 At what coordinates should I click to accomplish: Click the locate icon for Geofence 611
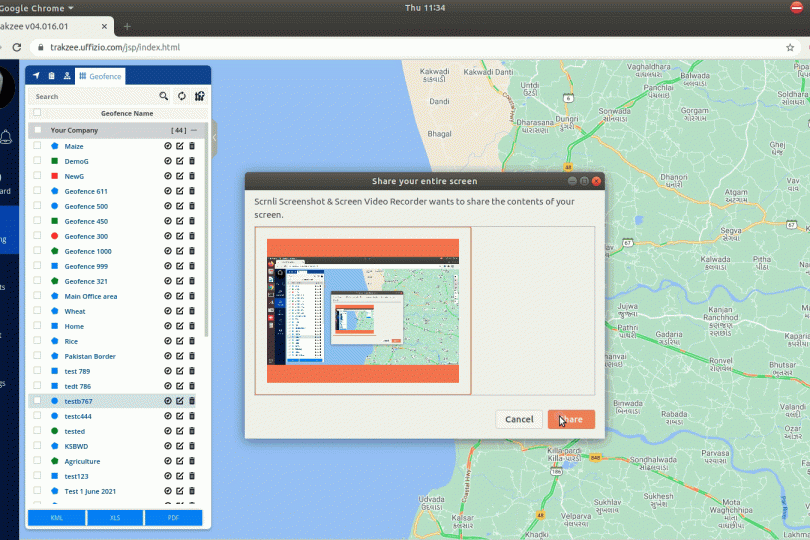(168, 191)
